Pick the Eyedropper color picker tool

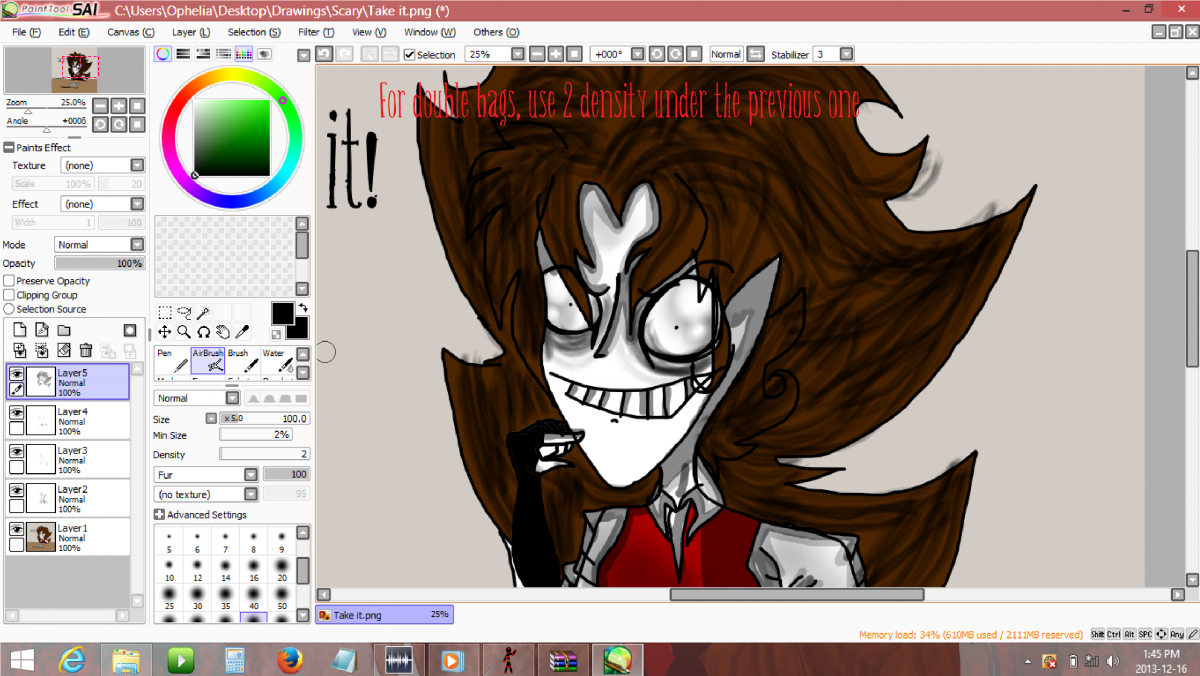coord(242,332)
